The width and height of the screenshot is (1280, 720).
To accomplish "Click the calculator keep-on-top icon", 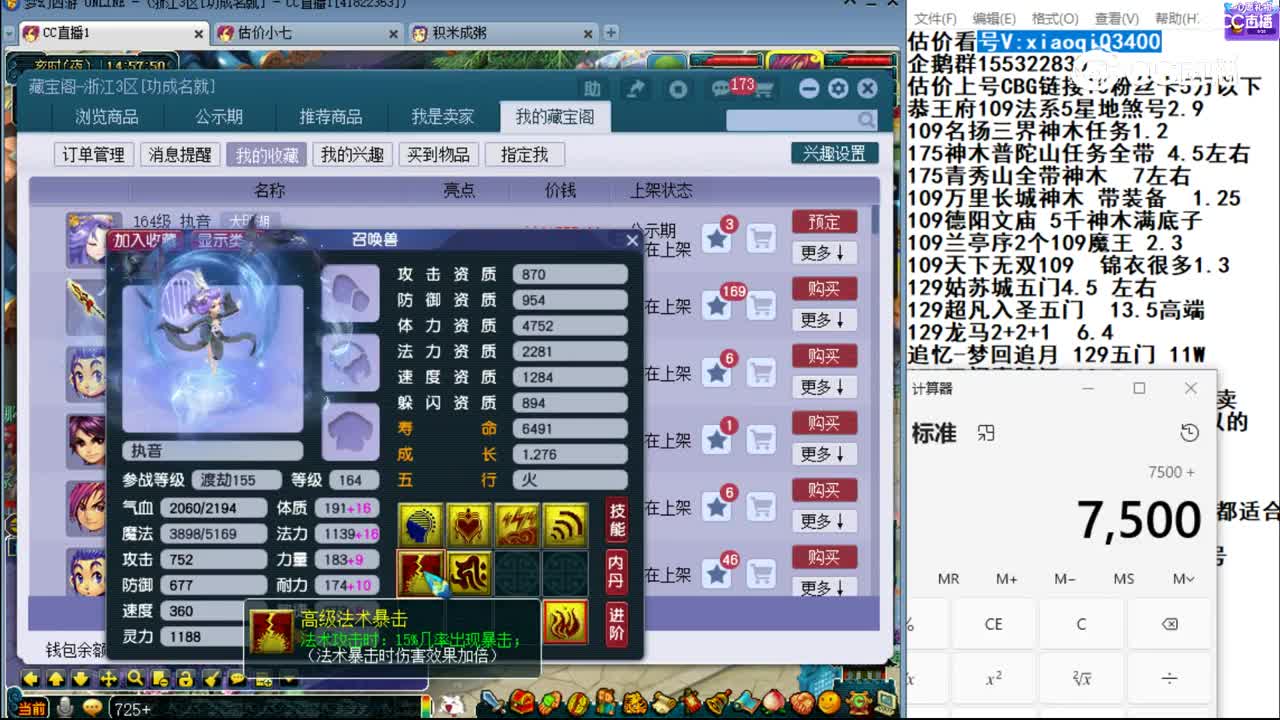I will [986, 433].
